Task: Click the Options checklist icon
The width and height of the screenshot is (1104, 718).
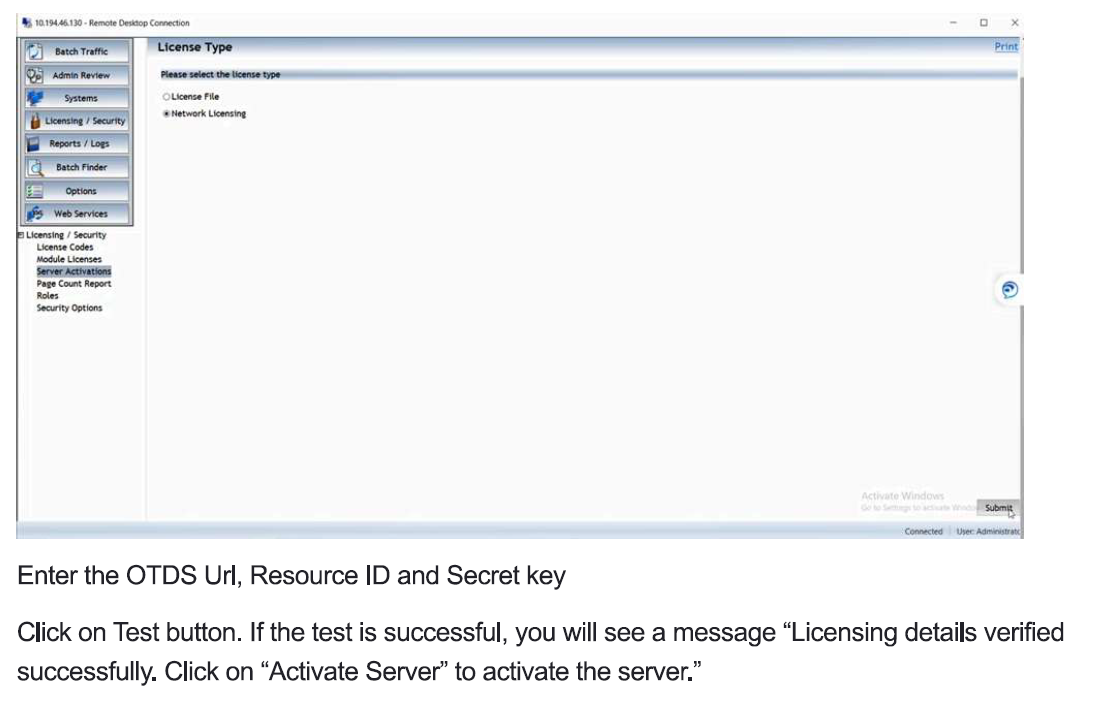Action: pos(36,190)
